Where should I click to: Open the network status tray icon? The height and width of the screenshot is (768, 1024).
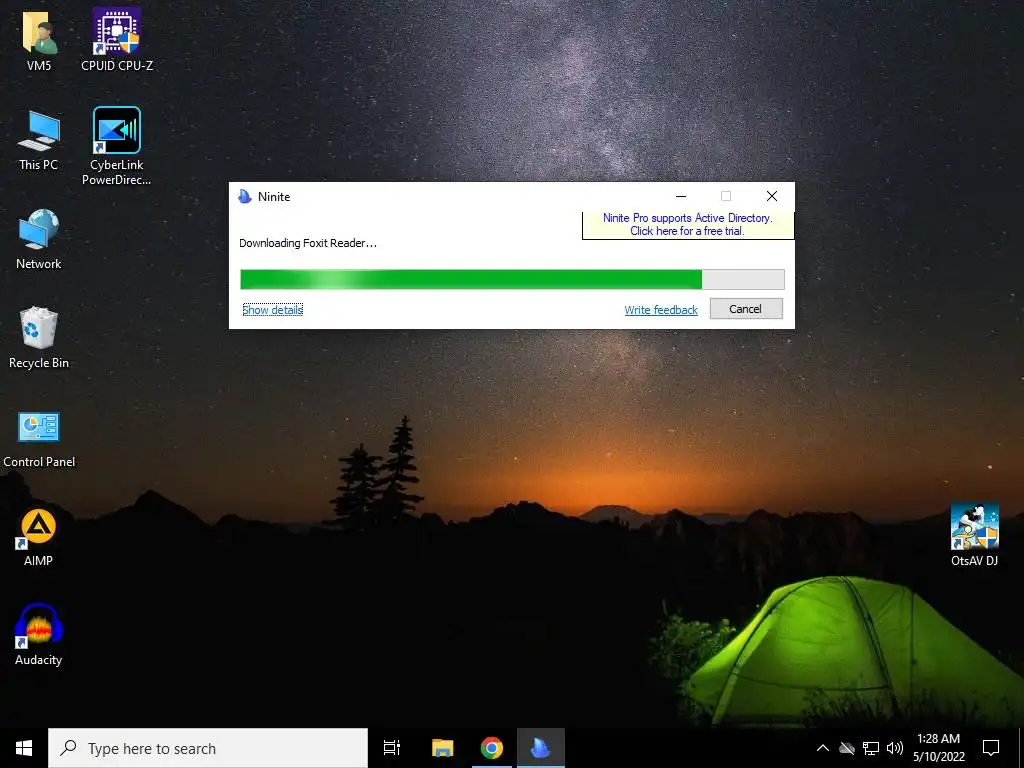point(871,748)
